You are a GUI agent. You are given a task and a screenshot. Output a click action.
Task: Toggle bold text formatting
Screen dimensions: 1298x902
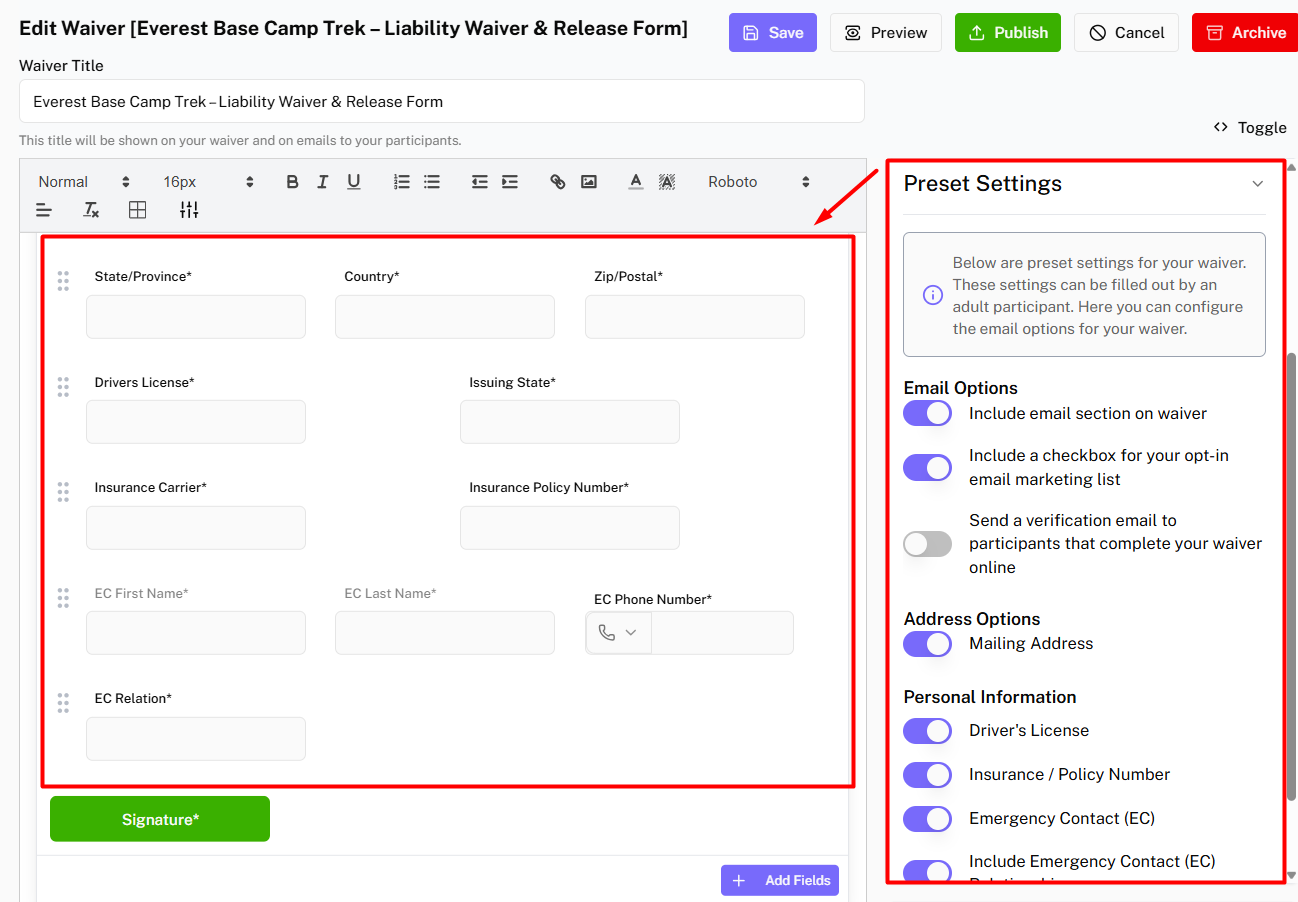point(292,182)
